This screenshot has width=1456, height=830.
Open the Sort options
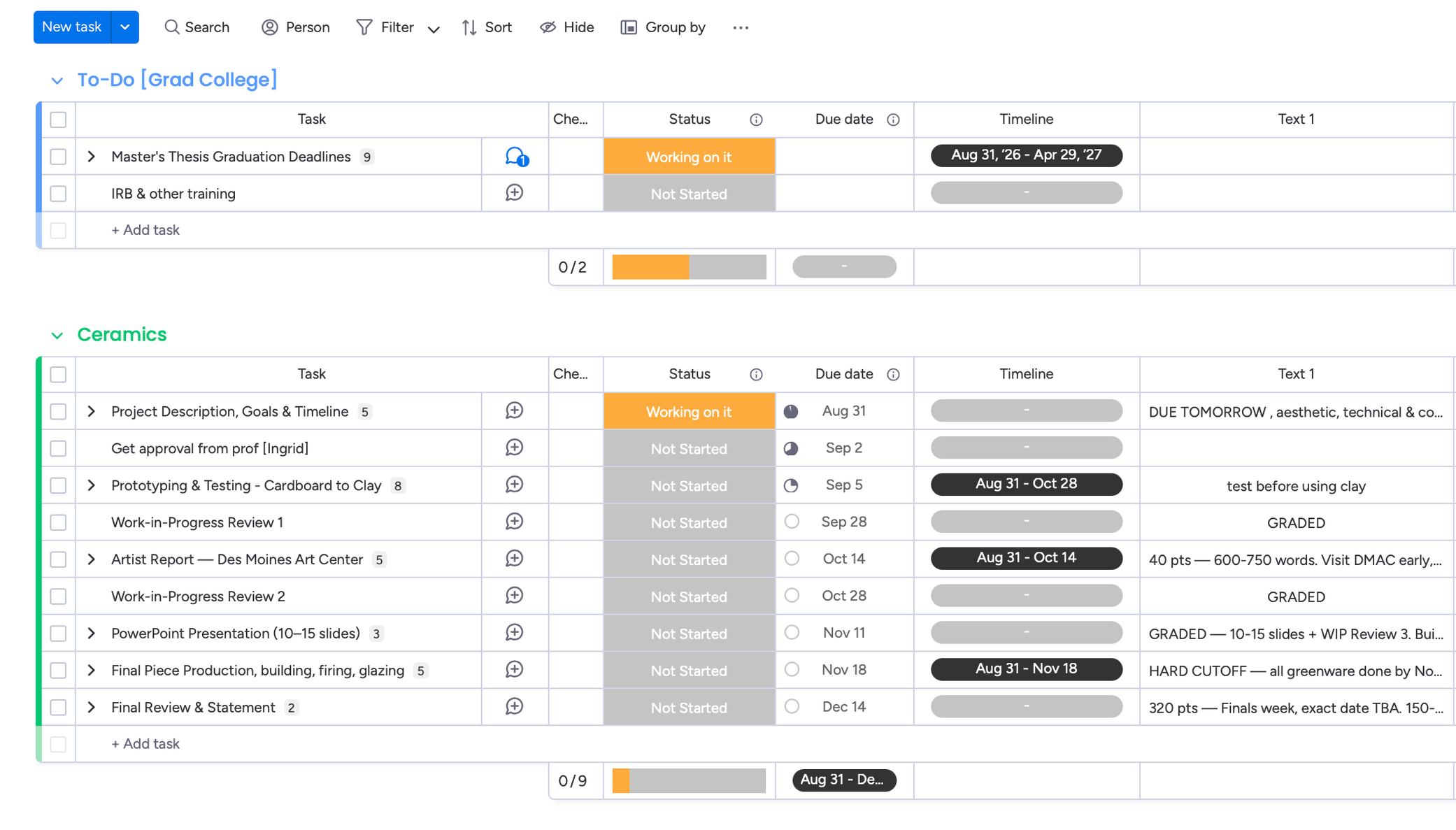coord(487,27)
